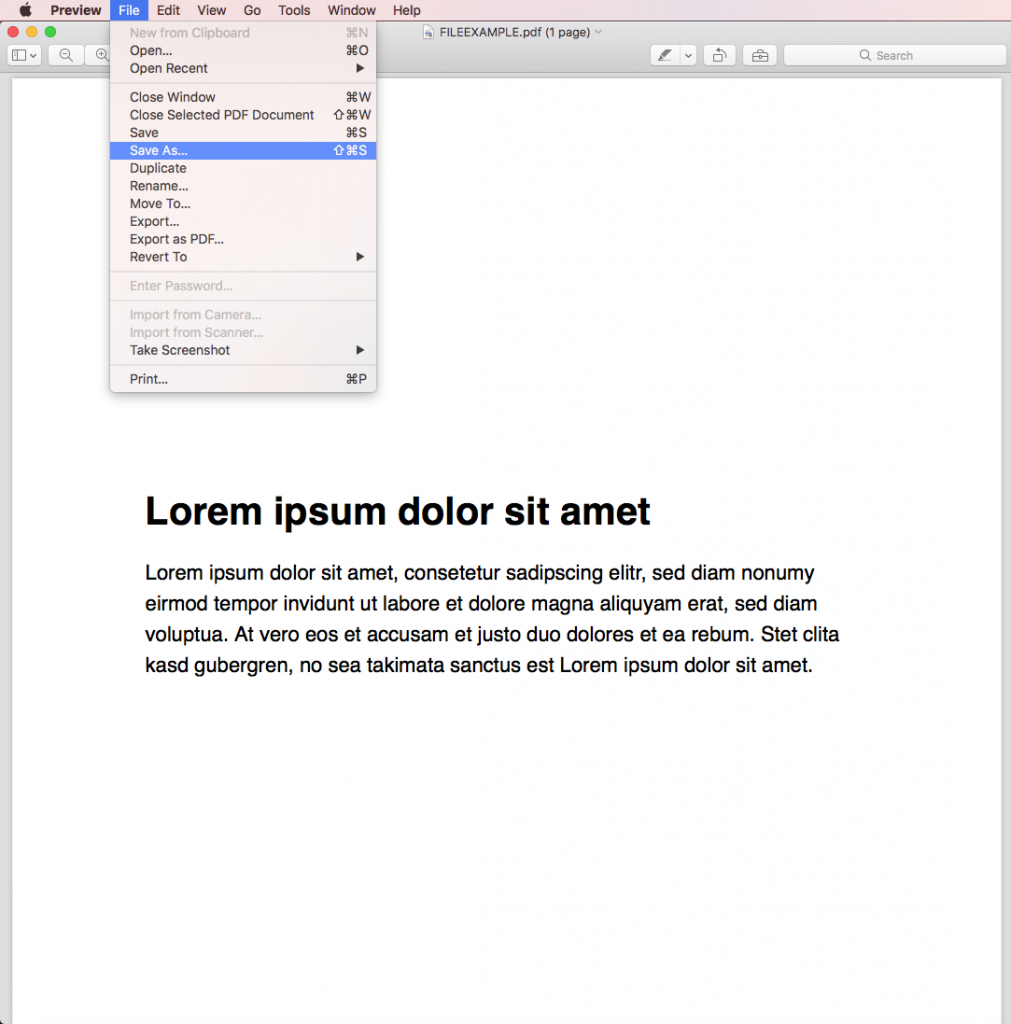Expand the highlight color dropdown arrow

click(688, 56)
